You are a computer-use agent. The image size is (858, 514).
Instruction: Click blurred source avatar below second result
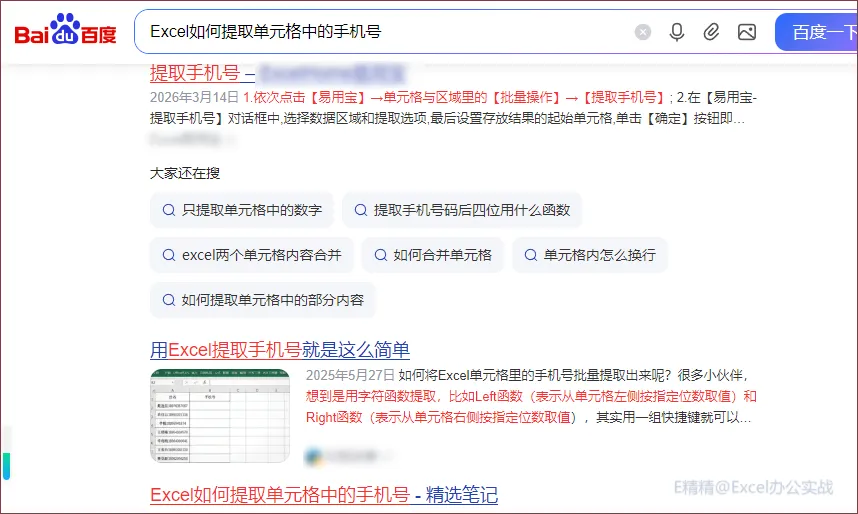pos(314,456)
